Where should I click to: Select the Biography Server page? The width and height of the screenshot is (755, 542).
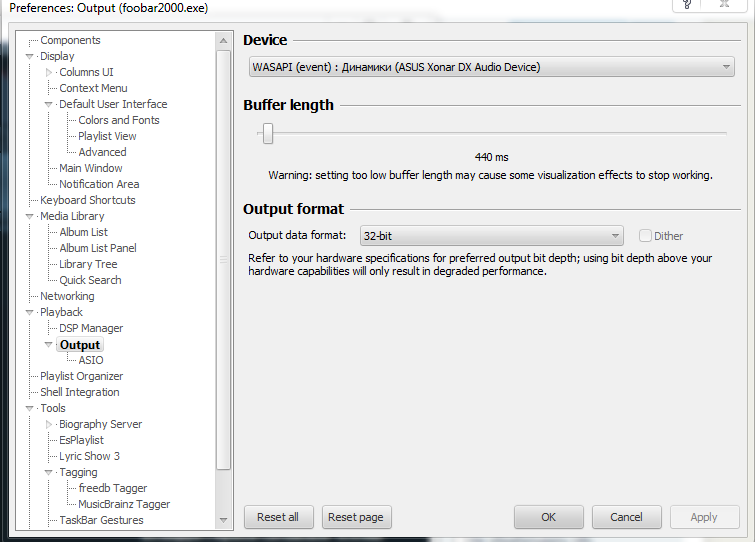point(101,424)
